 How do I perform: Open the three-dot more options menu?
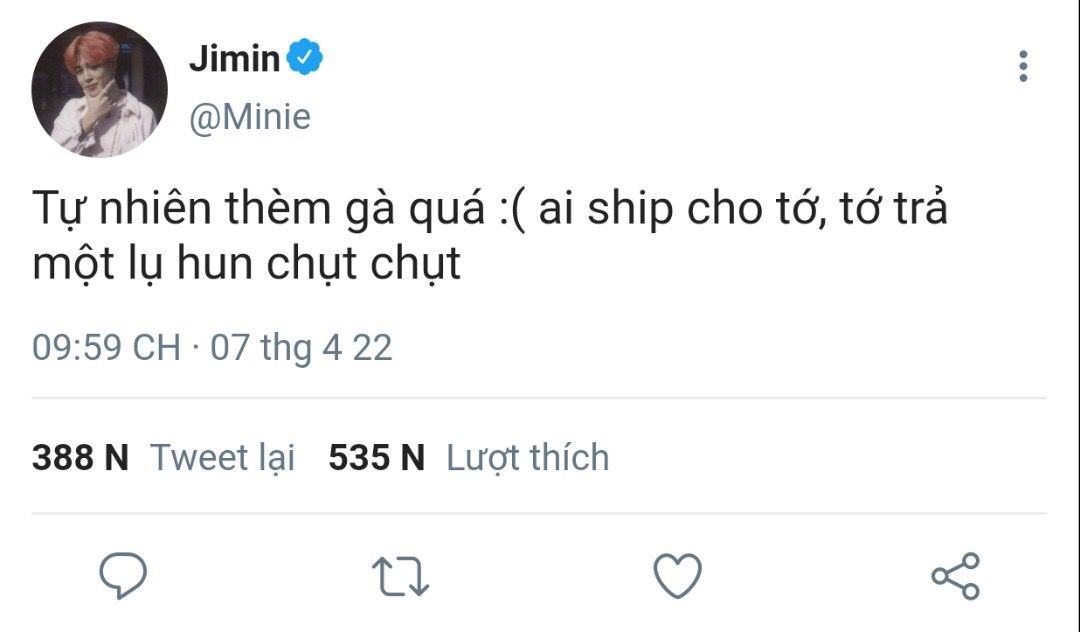point(1024,66)
